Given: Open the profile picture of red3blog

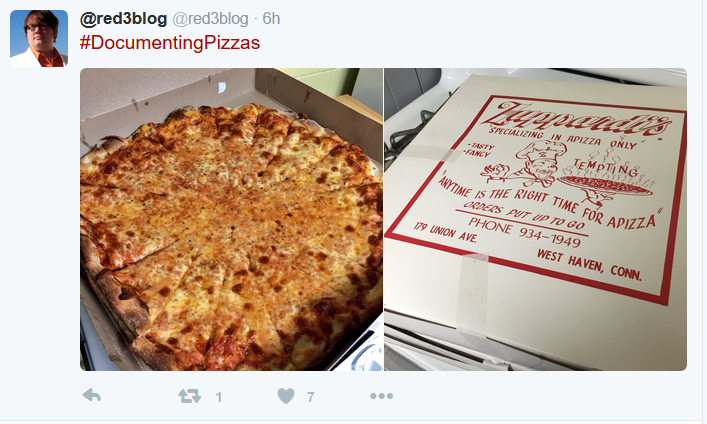Looking at the screenshot, I should (39, 38).
